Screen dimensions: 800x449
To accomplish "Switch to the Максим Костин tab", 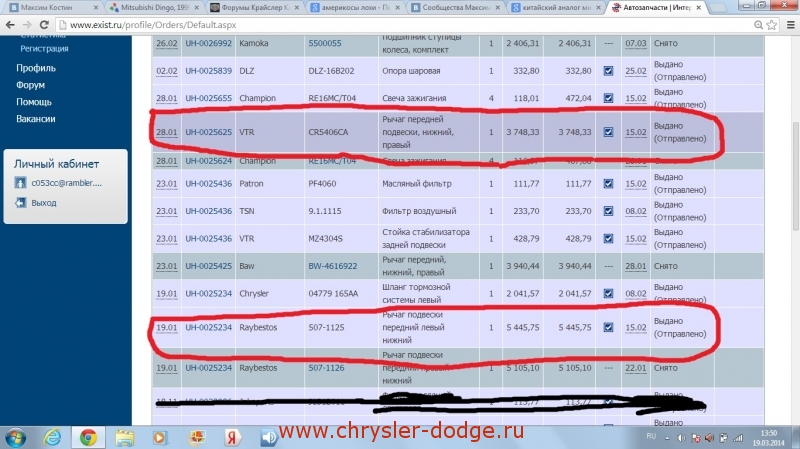I will click(x=52, y=8).
